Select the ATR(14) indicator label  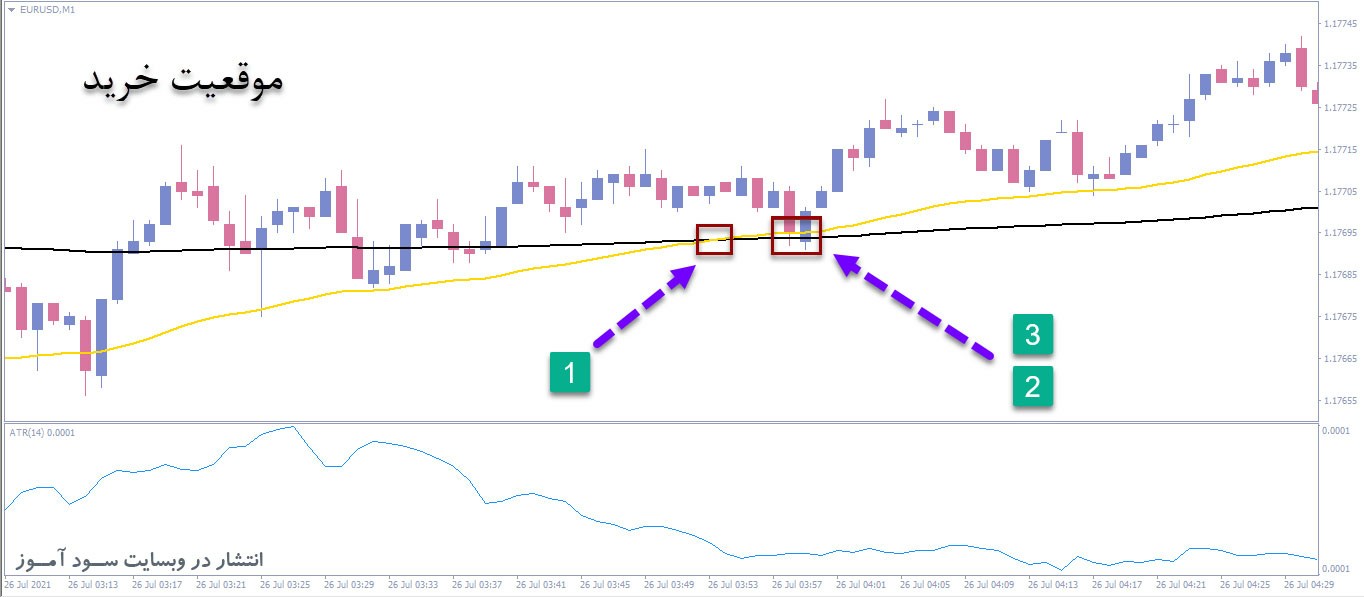coord(40,432)
